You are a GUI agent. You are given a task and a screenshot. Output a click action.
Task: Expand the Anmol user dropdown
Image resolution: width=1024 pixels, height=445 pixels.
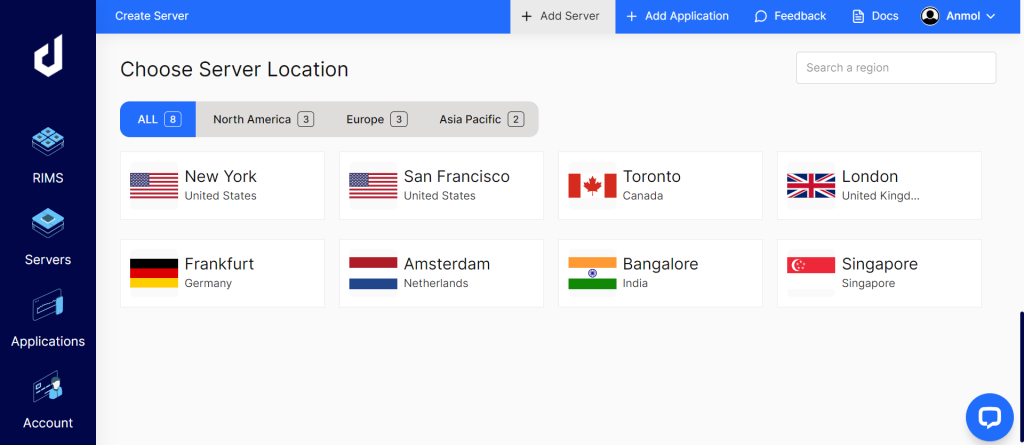[959, 16]
